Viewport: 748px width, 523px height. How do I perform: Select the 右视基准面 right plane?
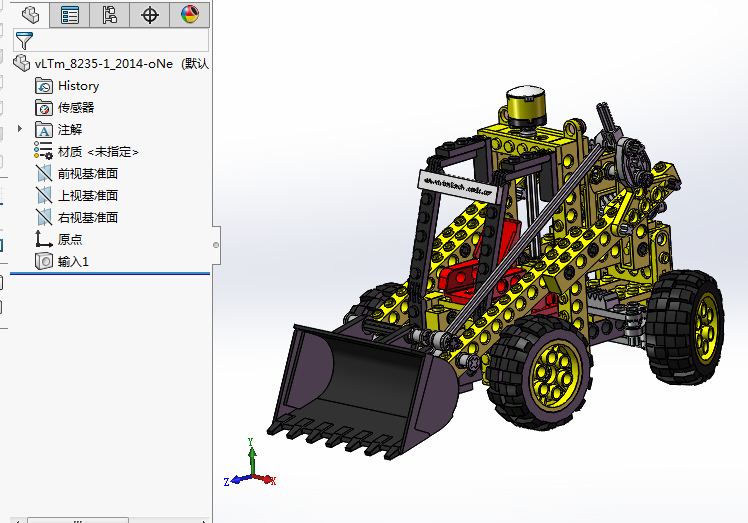(87, 217)
